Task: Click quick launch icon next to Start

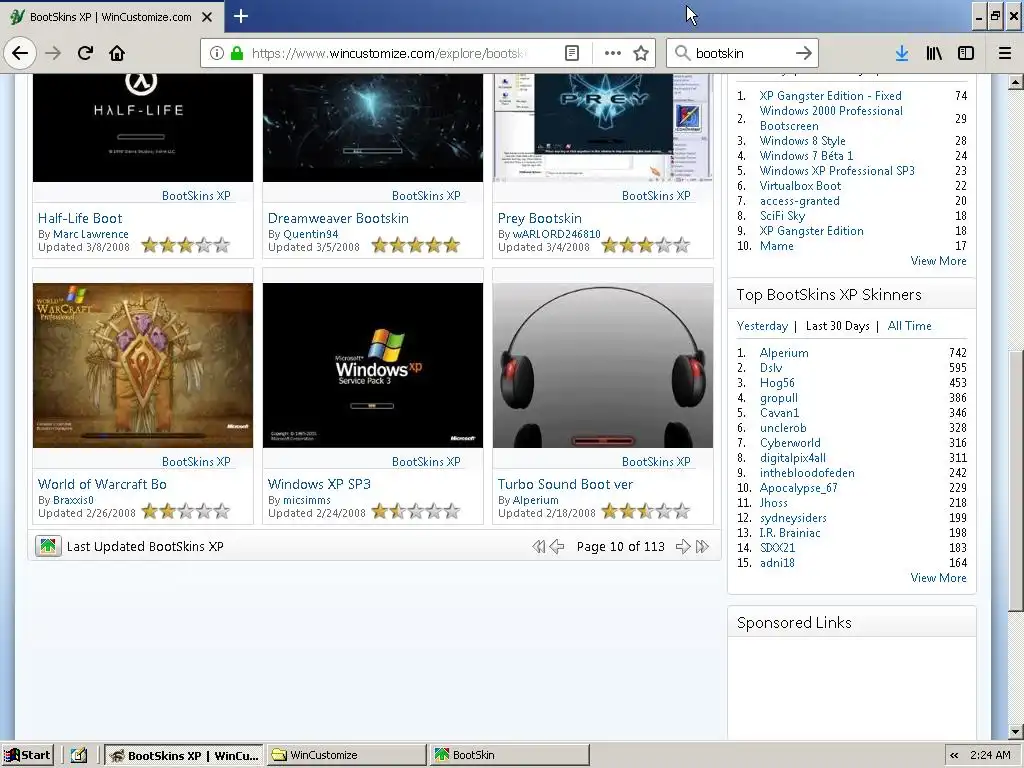Action: [79, 755]
